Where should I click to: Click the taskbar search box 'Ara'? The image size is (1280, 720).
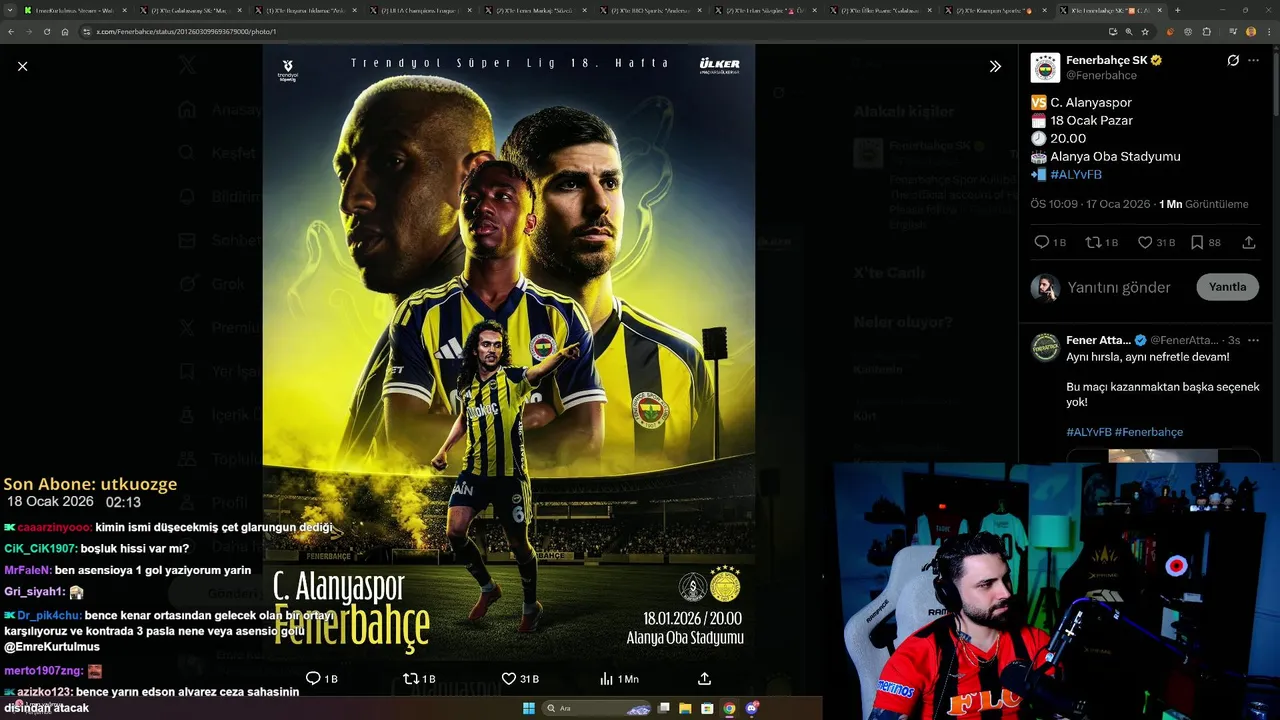pos(596,708)
